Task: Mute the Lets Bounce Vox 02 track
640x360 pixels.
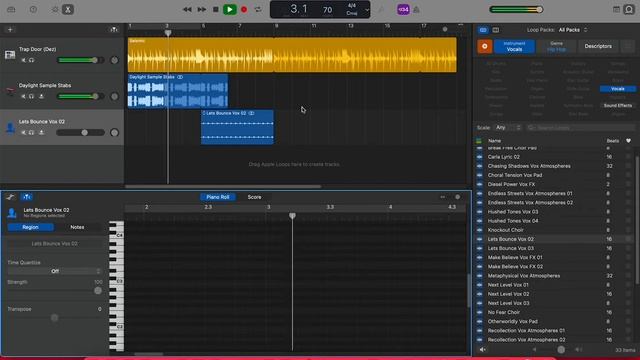Action: pyautogui.click(x=23, y=133)
